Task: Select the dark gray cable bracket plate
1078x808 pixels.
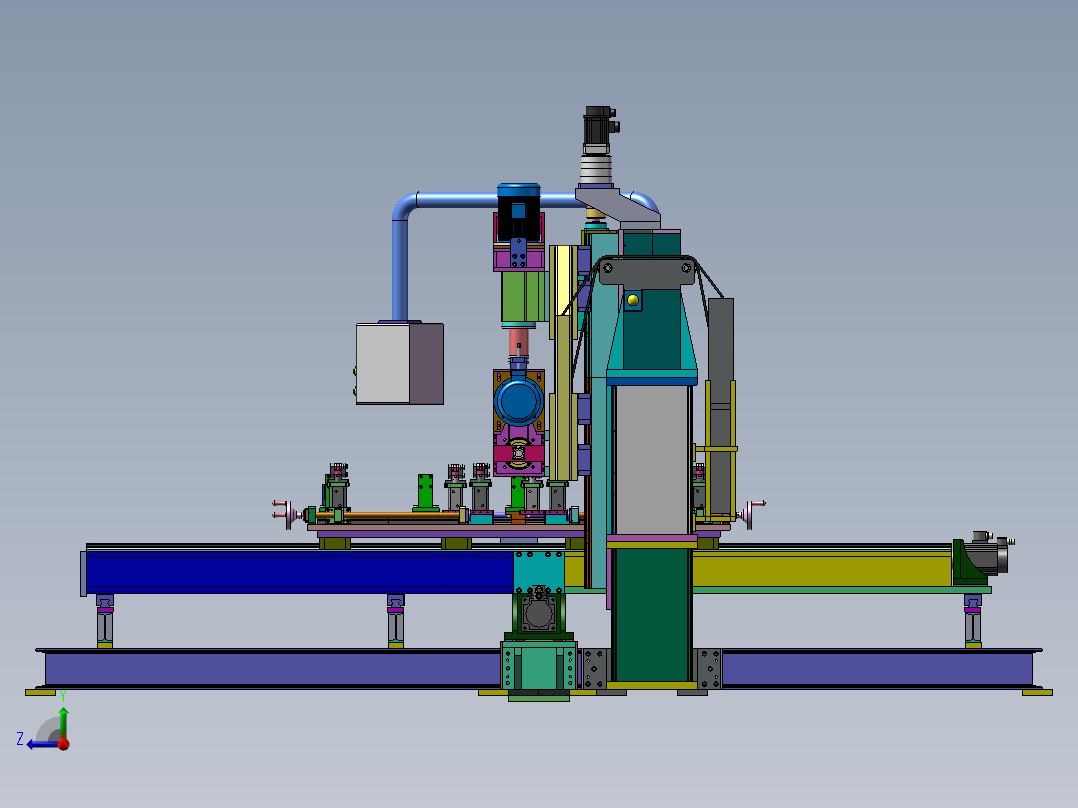Action: click(646, 270)
